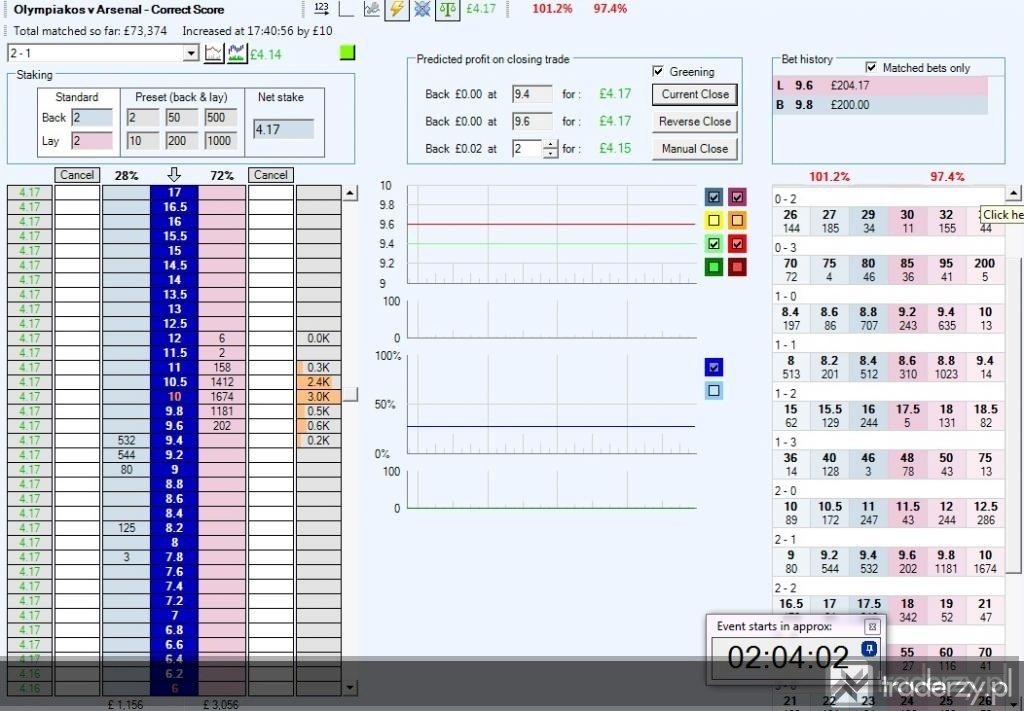Screen dimensions: 1024x711
Task: Click the blue pin icon on countdown timer
Action: 869,648
